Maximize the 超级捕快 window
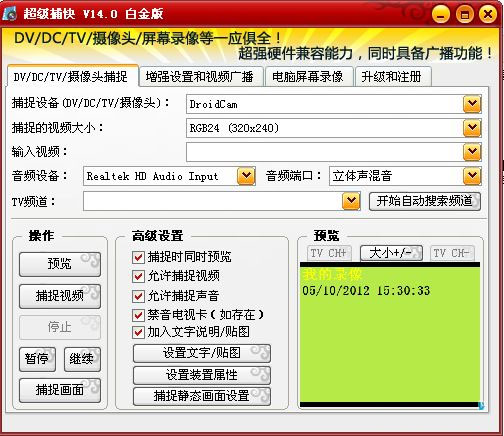Image resolution: width=504 pixels, height=436 pixels. click(465, 15)
